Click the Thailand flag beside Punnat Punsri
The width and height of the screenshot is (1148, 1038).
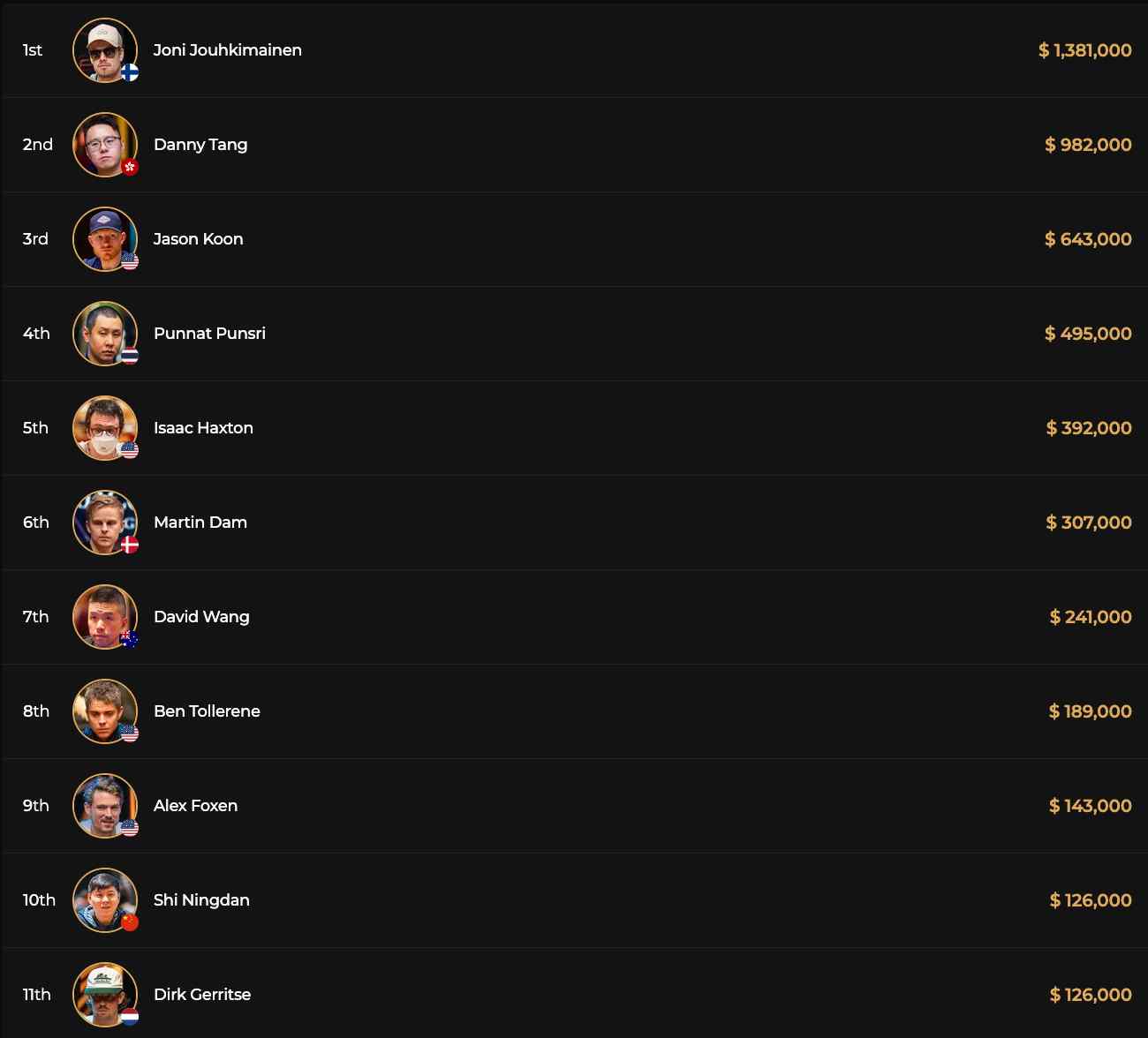pos(130,356)
